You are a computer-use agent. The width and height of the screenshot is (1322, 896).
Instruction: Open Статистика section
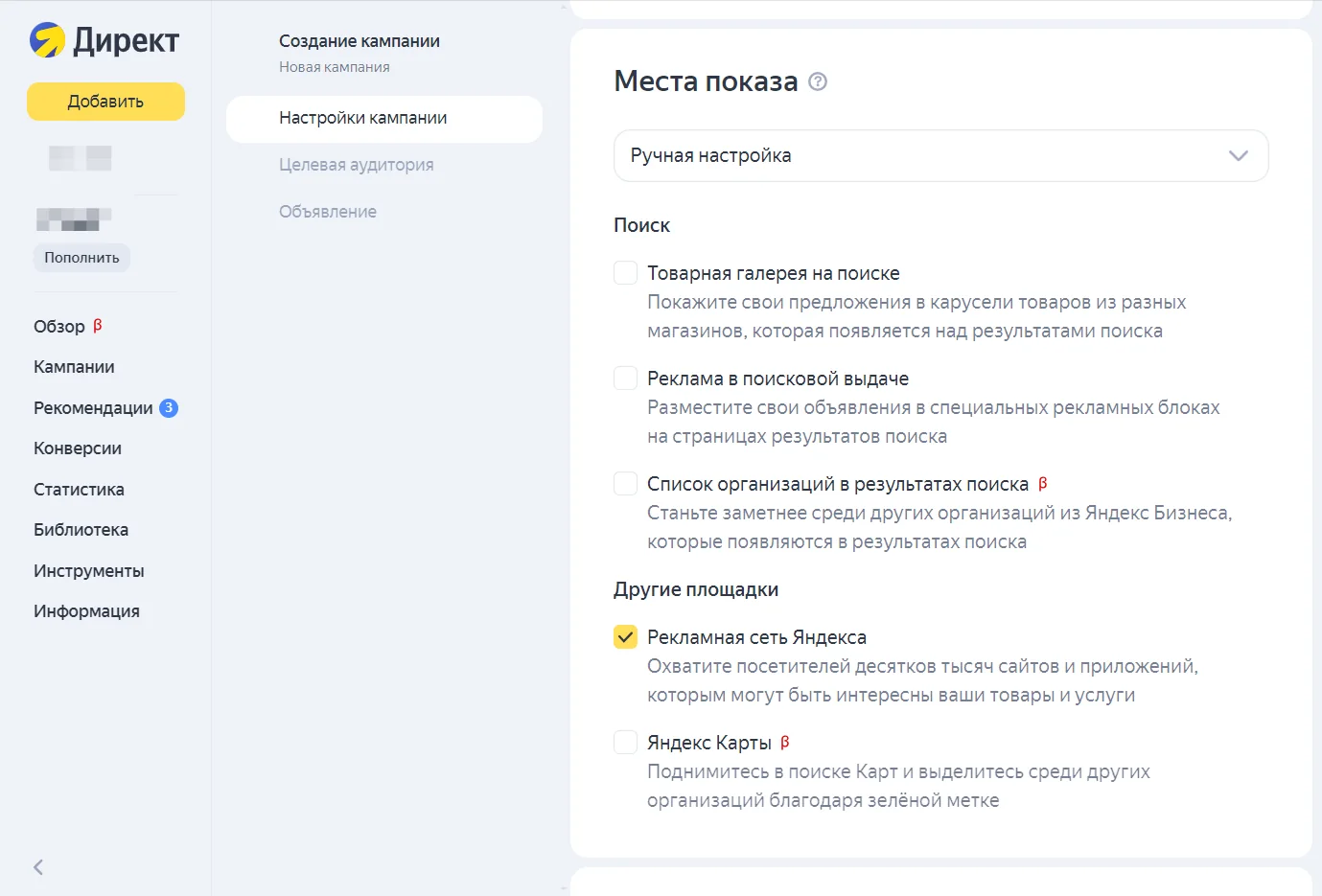coord(79,490)
